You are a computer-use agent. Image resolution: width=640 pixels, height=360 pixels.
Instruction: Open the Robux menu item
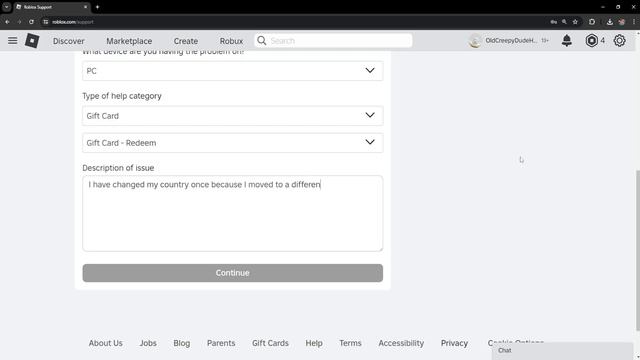click(x=231, y=41)
